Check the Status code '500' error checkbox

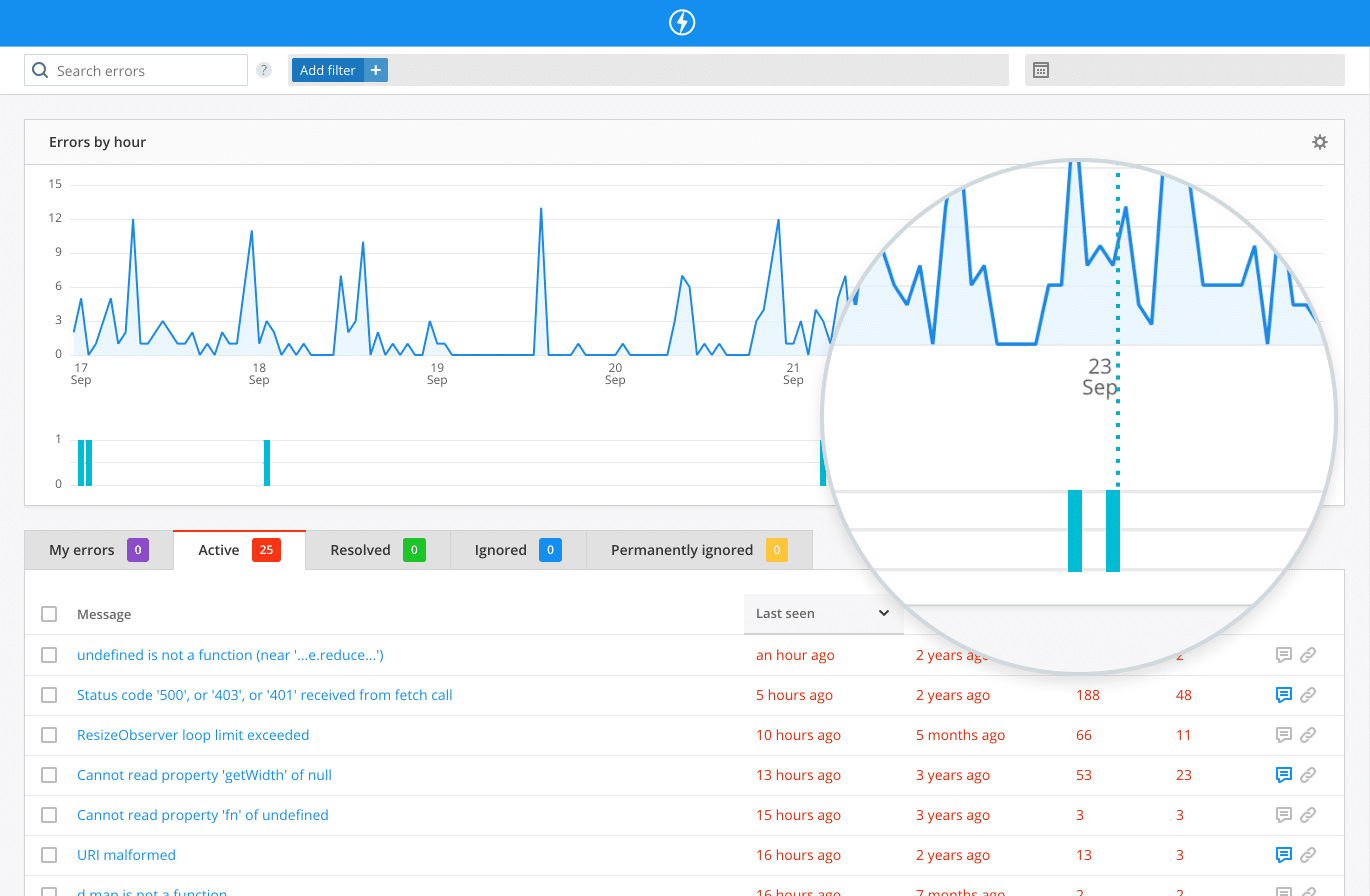tap(49, 695)
